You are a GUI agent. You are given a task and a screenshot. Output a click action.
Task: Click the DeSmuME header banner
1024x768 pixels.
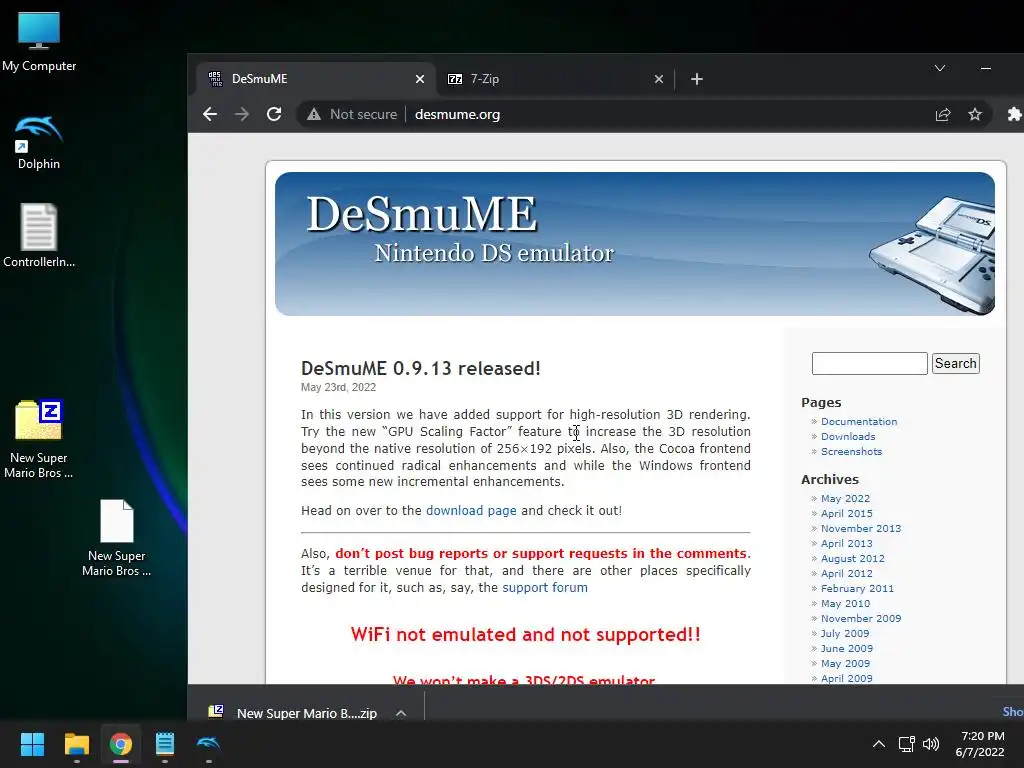click(635, 244)
